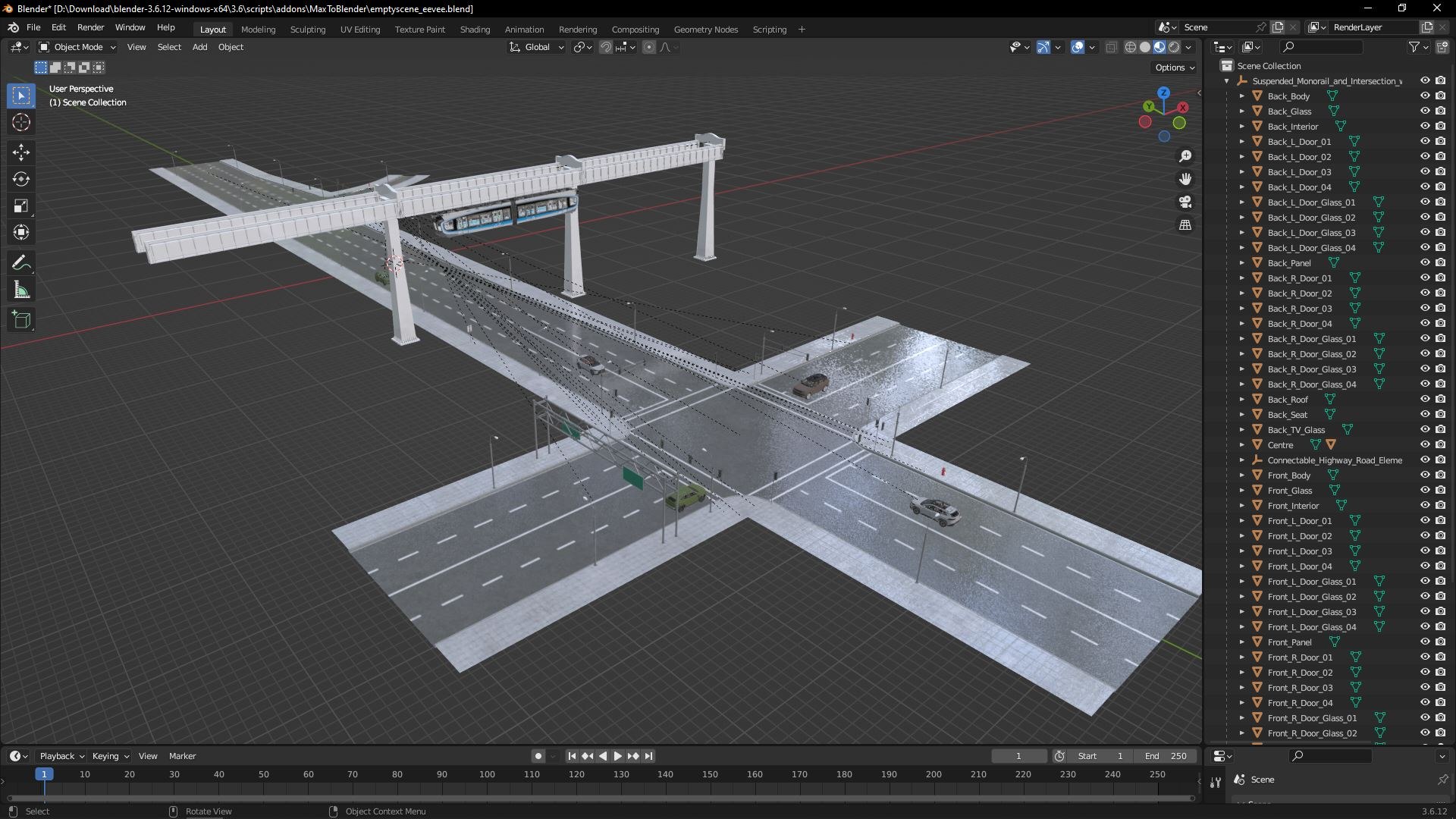Click the Z axis on navigation gizmo
This screenshot has width=1456, height=819.
point(1163,93)
